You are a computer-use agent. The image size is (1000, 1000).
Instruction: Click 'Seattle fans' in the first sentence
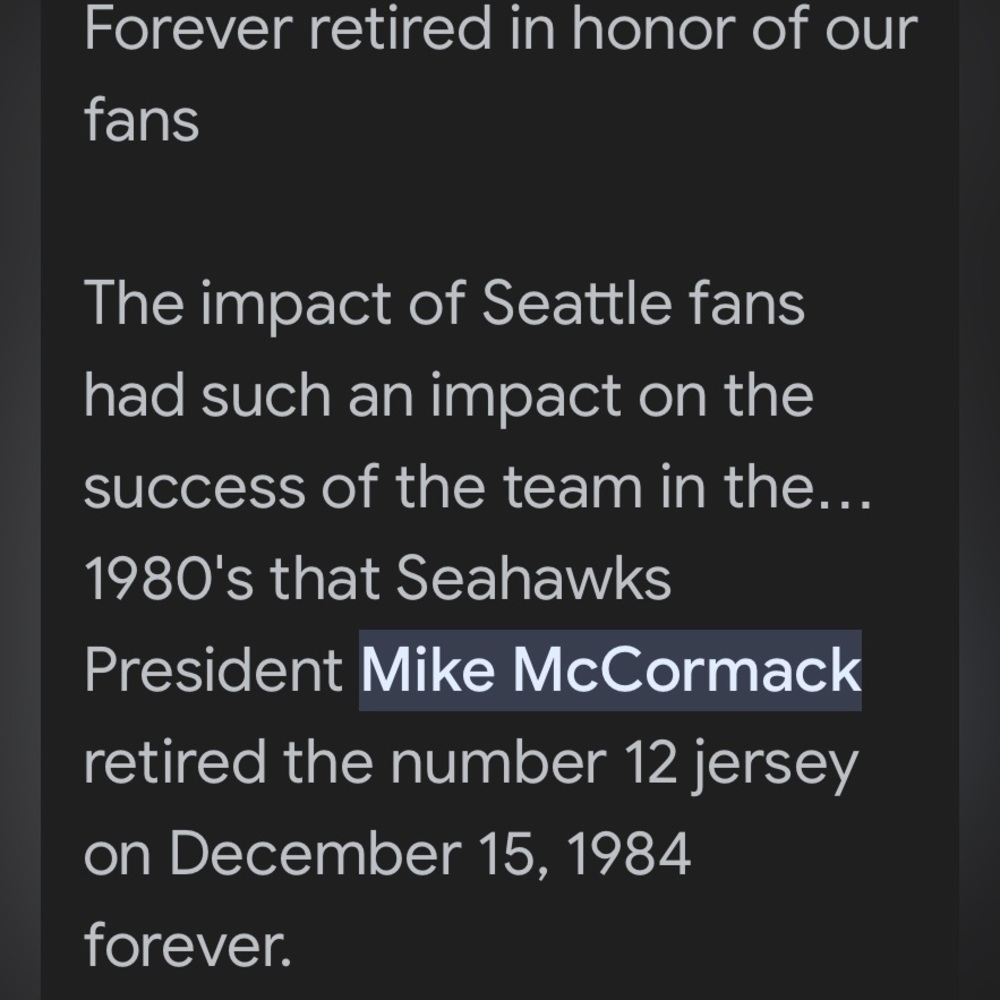(643, 304)
